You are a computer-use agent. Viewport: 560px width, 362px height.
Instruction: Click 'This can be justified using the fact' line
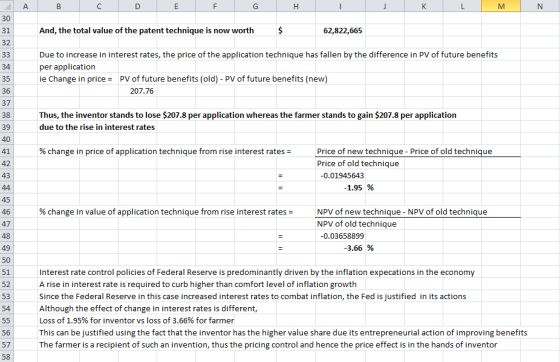(283, 333)
